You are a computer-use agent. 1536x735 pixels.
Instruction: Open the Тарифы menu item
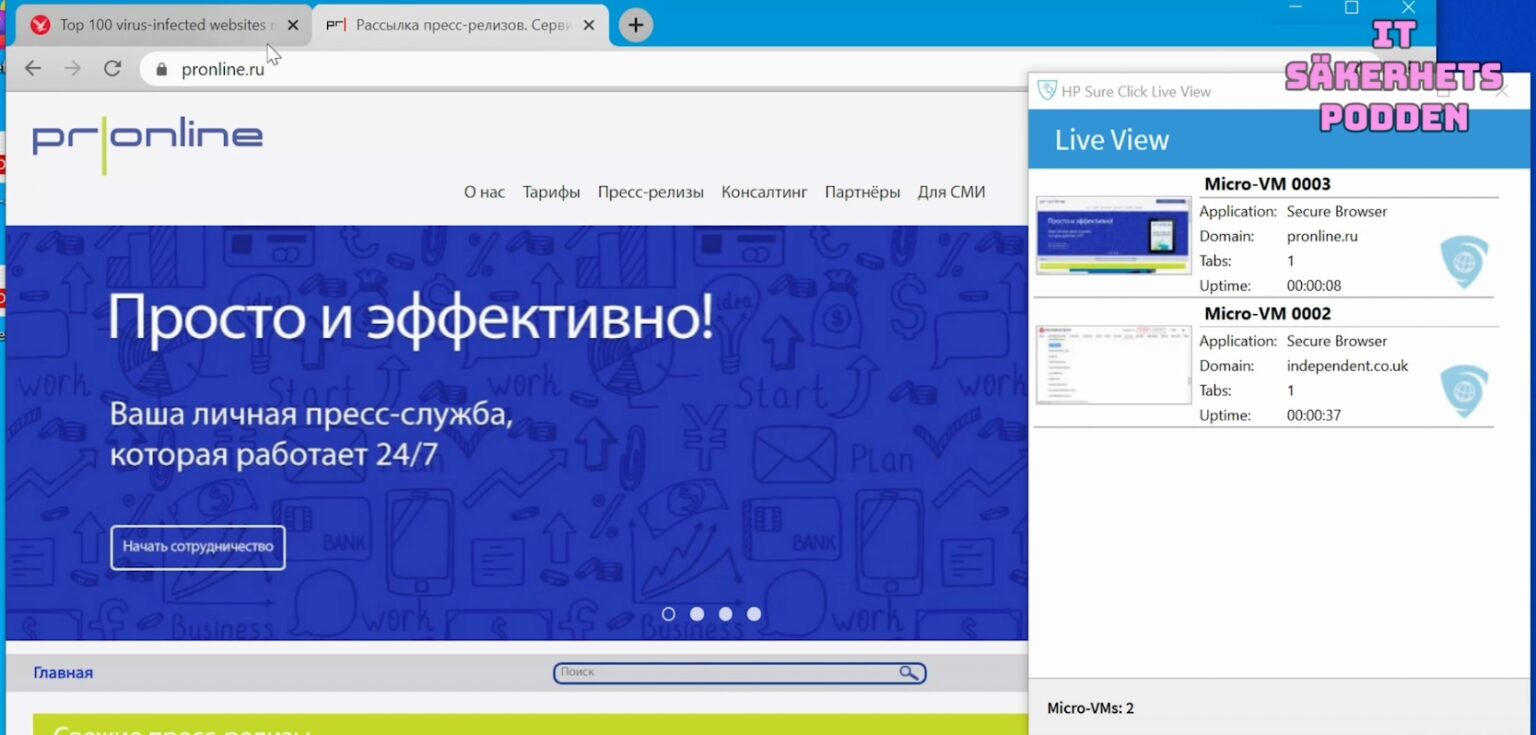[x=551, y=192]
